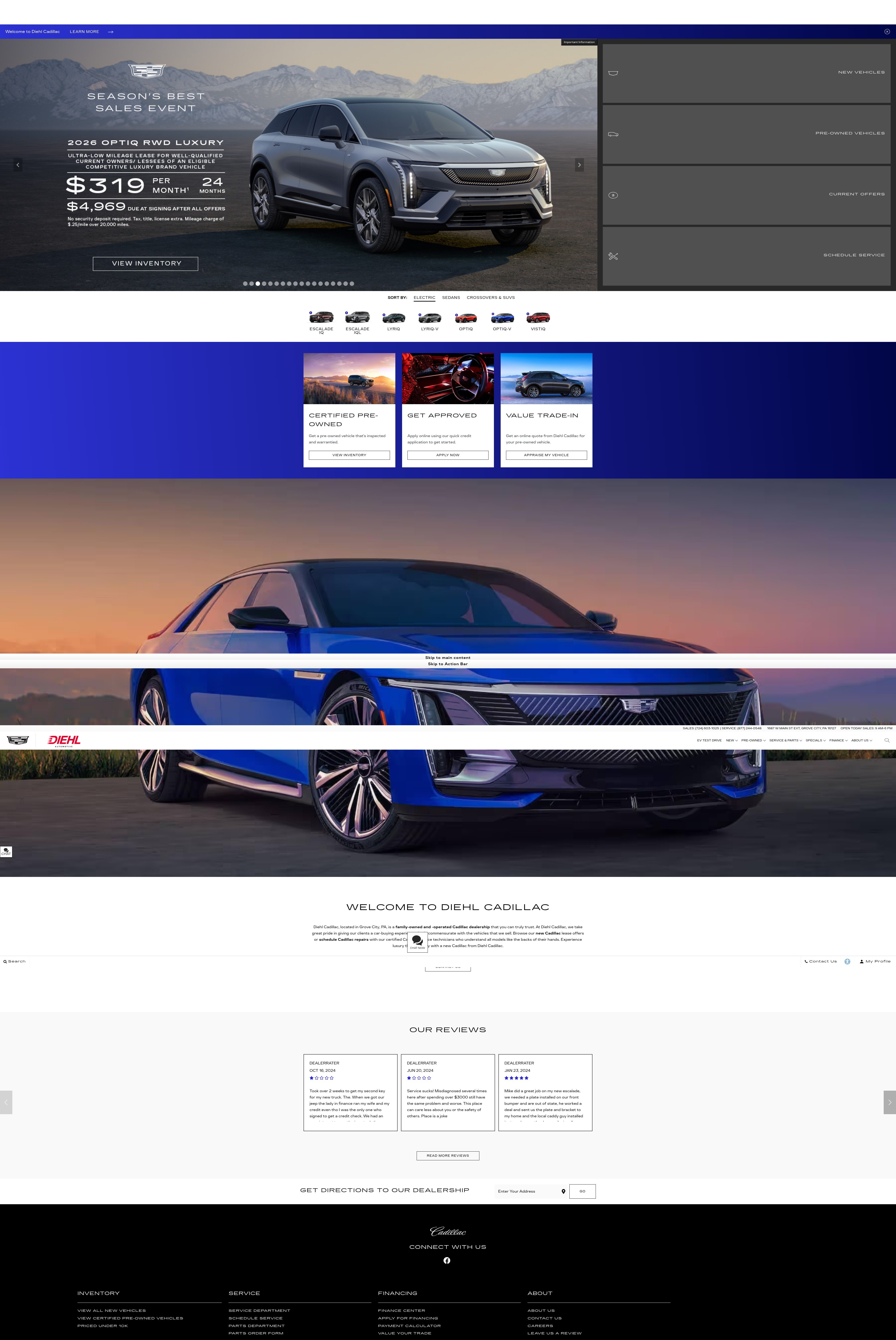Close the Welcome to Diehl Cadillac banner
Viewport: 896px width, 1340px height.
pyautogui.click(x=887, y=31)
